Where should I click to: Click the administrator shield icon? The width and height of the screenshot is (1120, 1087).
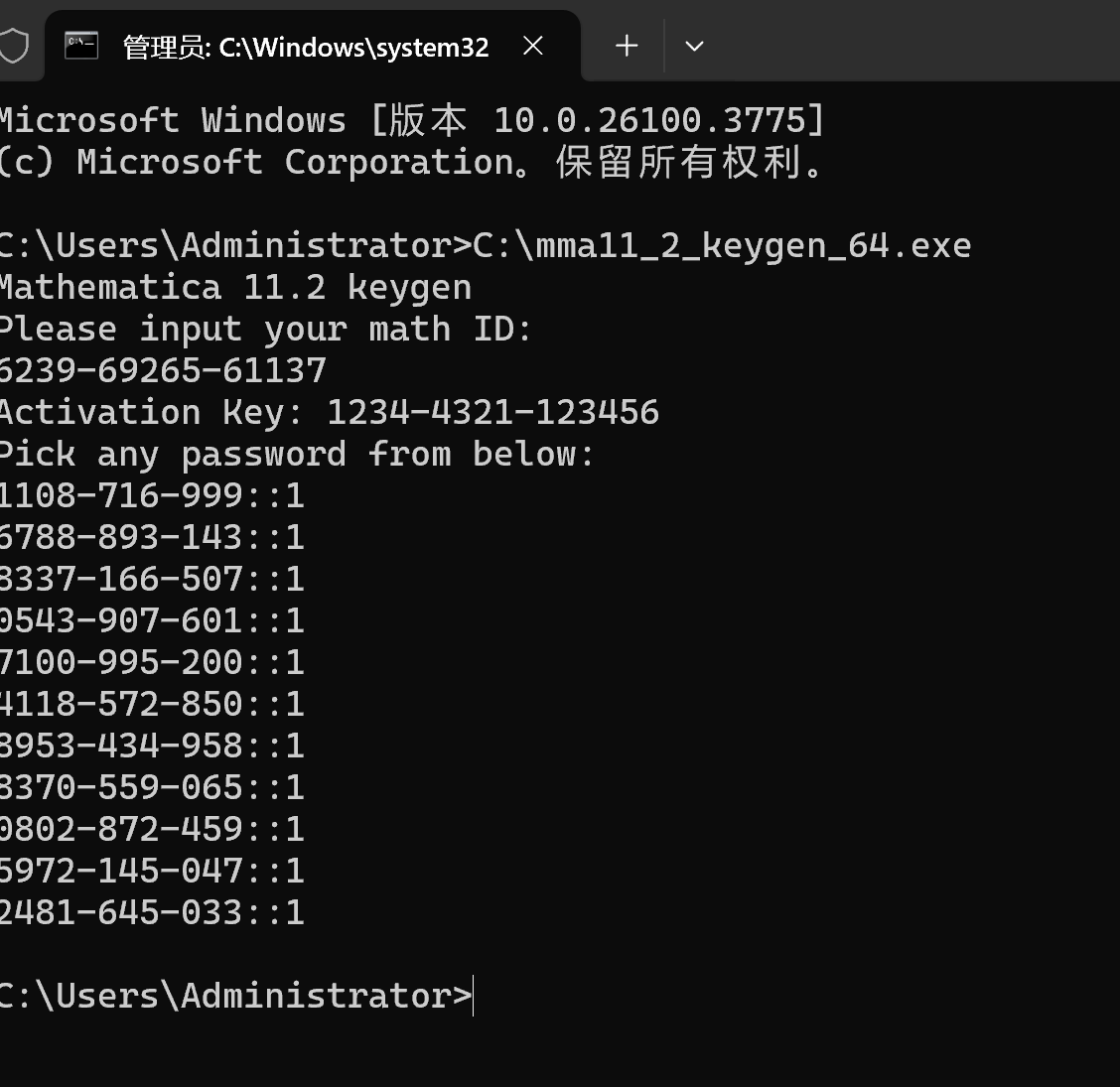pos(13,46)
